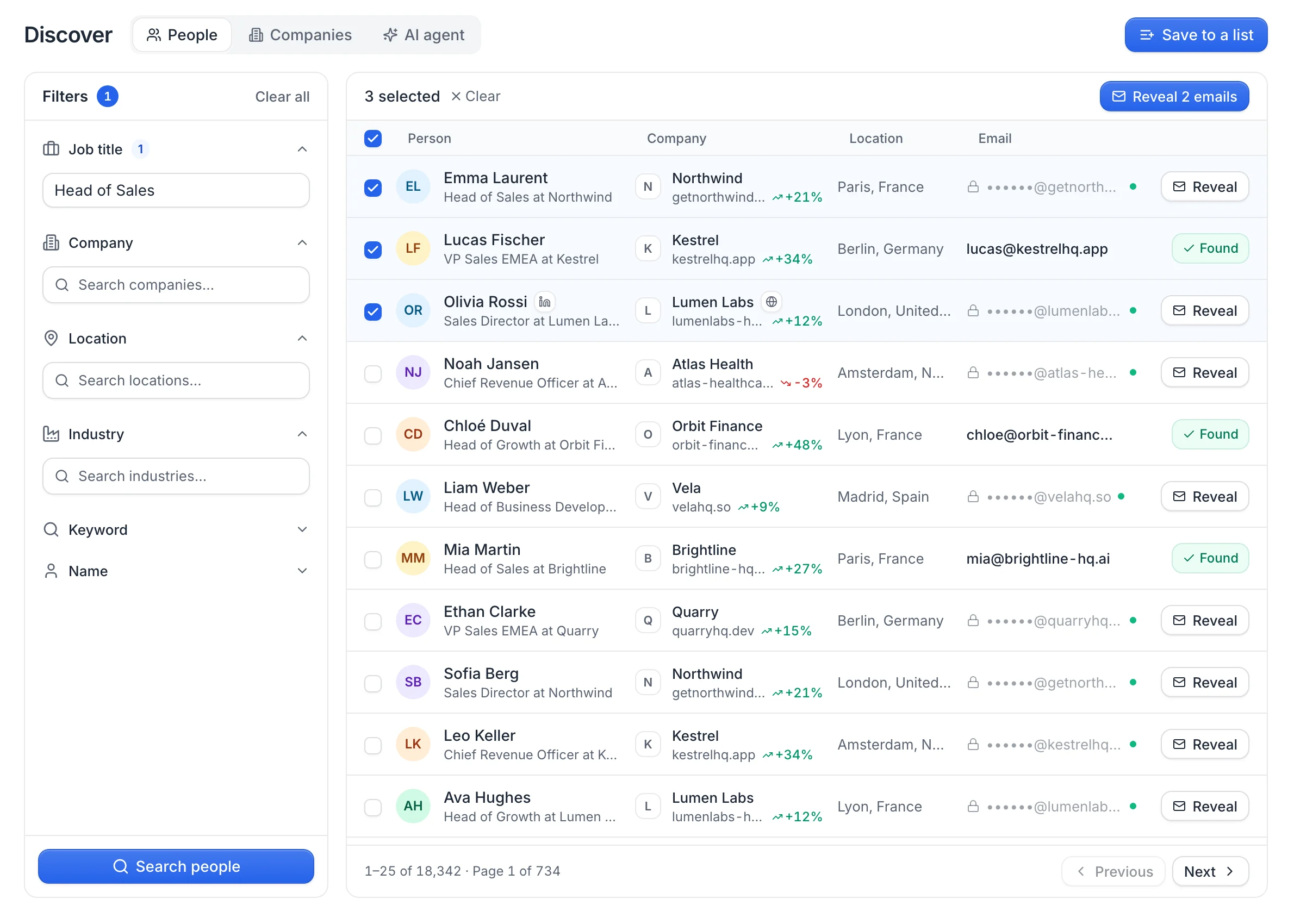Image resolution: width=1294 pixels, height=924 pixels.
Task: Click the Northwind N logo in Emma Laurent row
Action: click(x=648, y=186)
